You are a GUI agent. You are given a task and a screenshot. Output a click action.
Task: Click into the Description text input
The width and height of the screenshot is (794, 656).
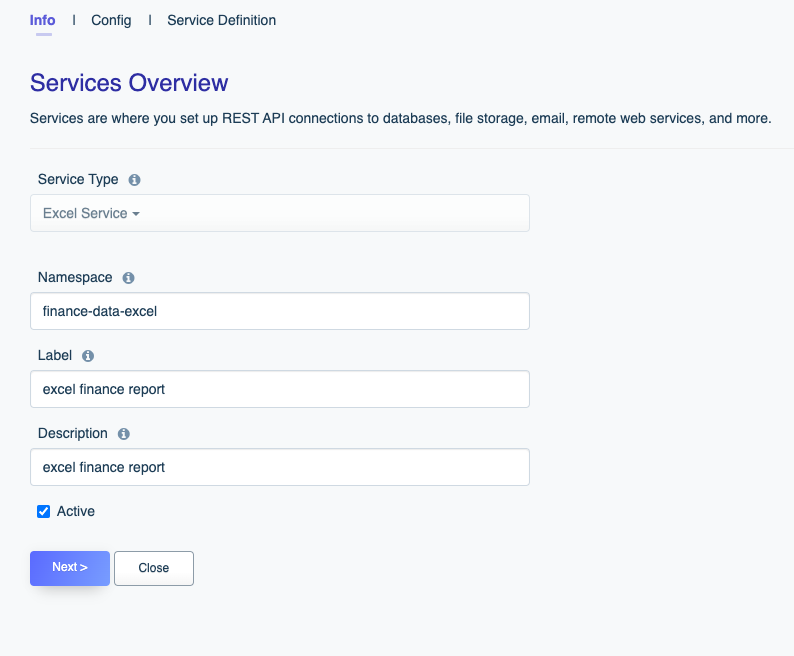[x=279, y=467]
